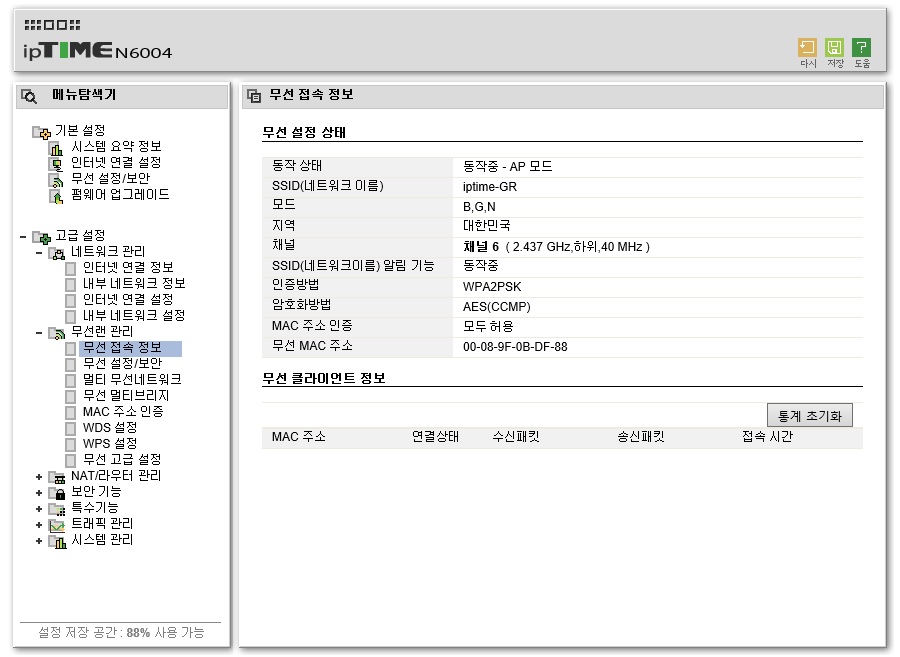This screenshot has height=657, width=900.
Task: Click the 다시 (reload) icon in header
Action: [807, 48]
